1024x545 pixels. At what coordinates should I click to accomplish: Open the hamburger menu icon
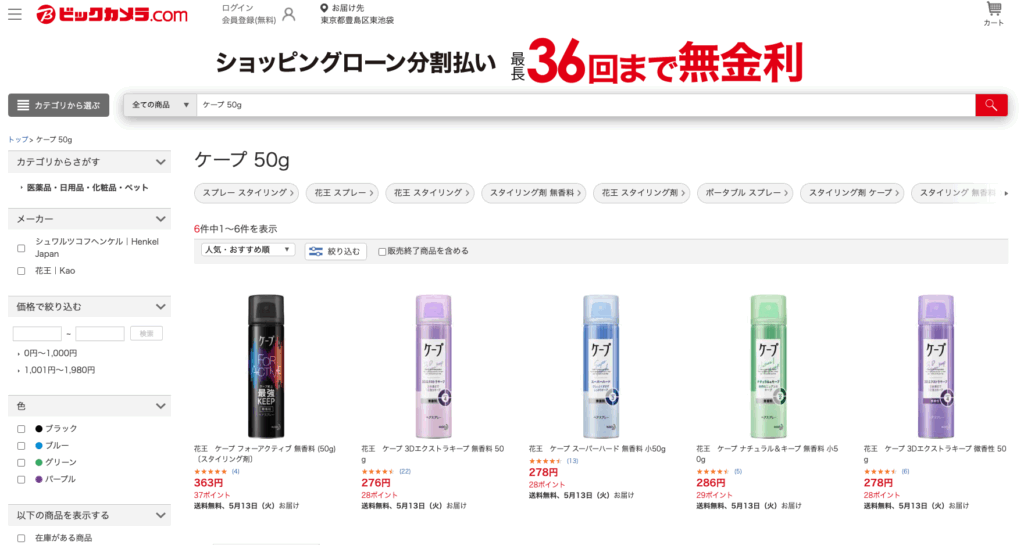14,14
